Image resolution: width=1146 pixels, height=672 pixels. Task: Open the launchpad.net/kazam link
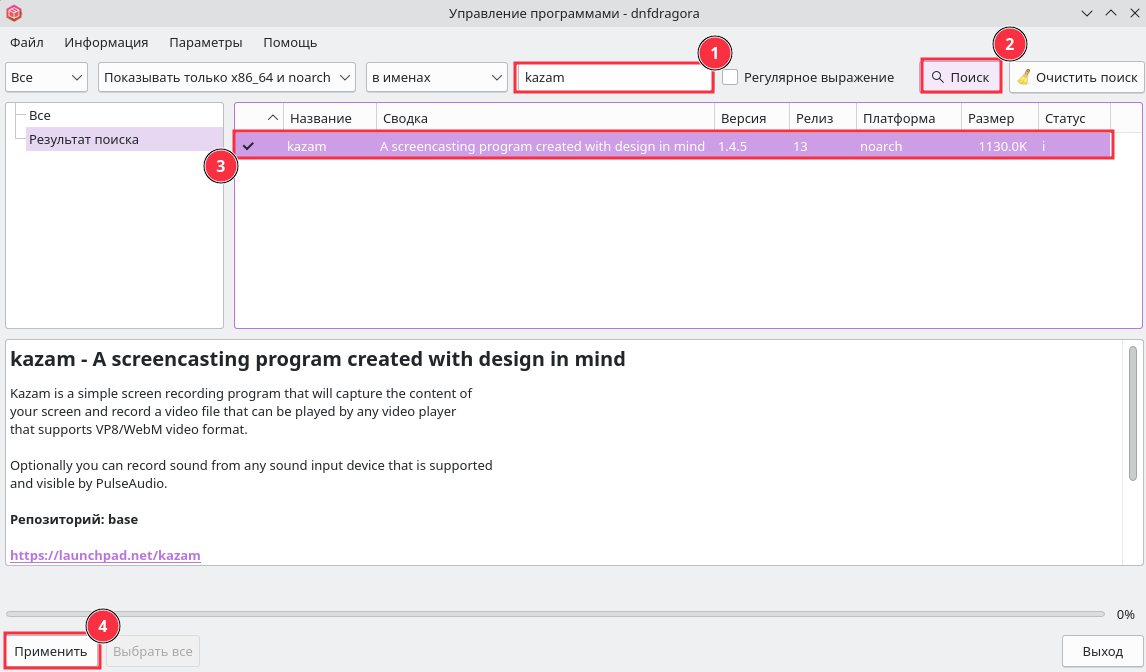click(105, 555)
